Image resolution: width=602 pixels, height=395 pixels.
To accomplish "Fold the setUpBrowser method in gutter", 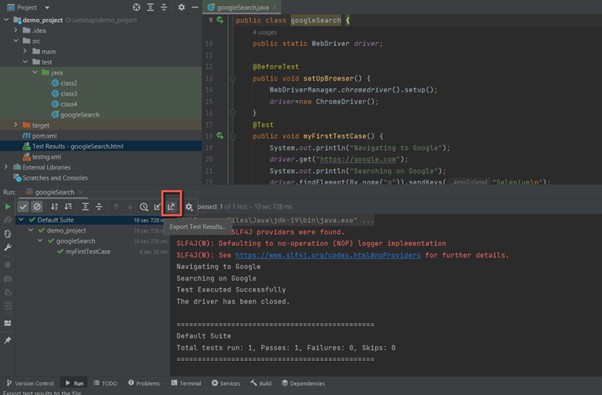I will (233, 78).
